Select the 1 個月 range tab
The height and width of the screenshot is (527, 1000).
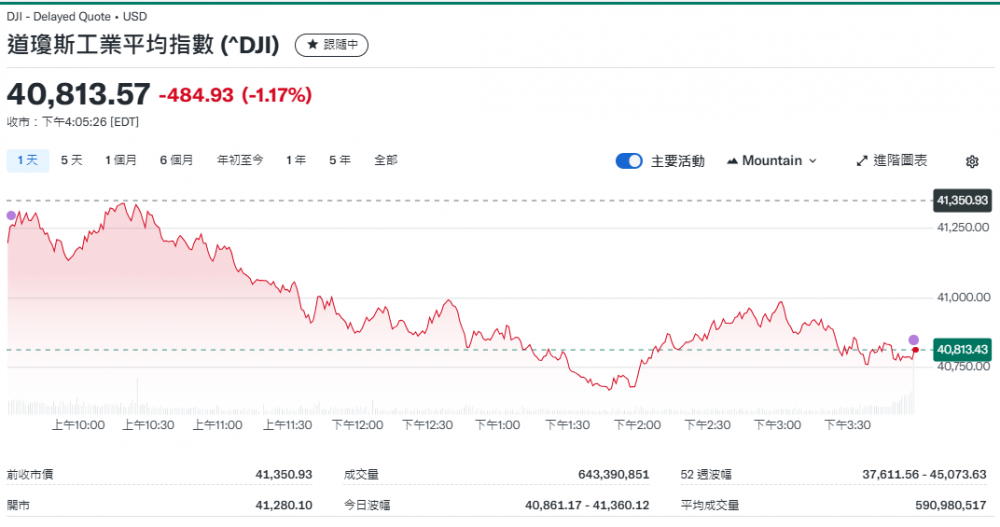pyautogui.click(x=121, y=160)
